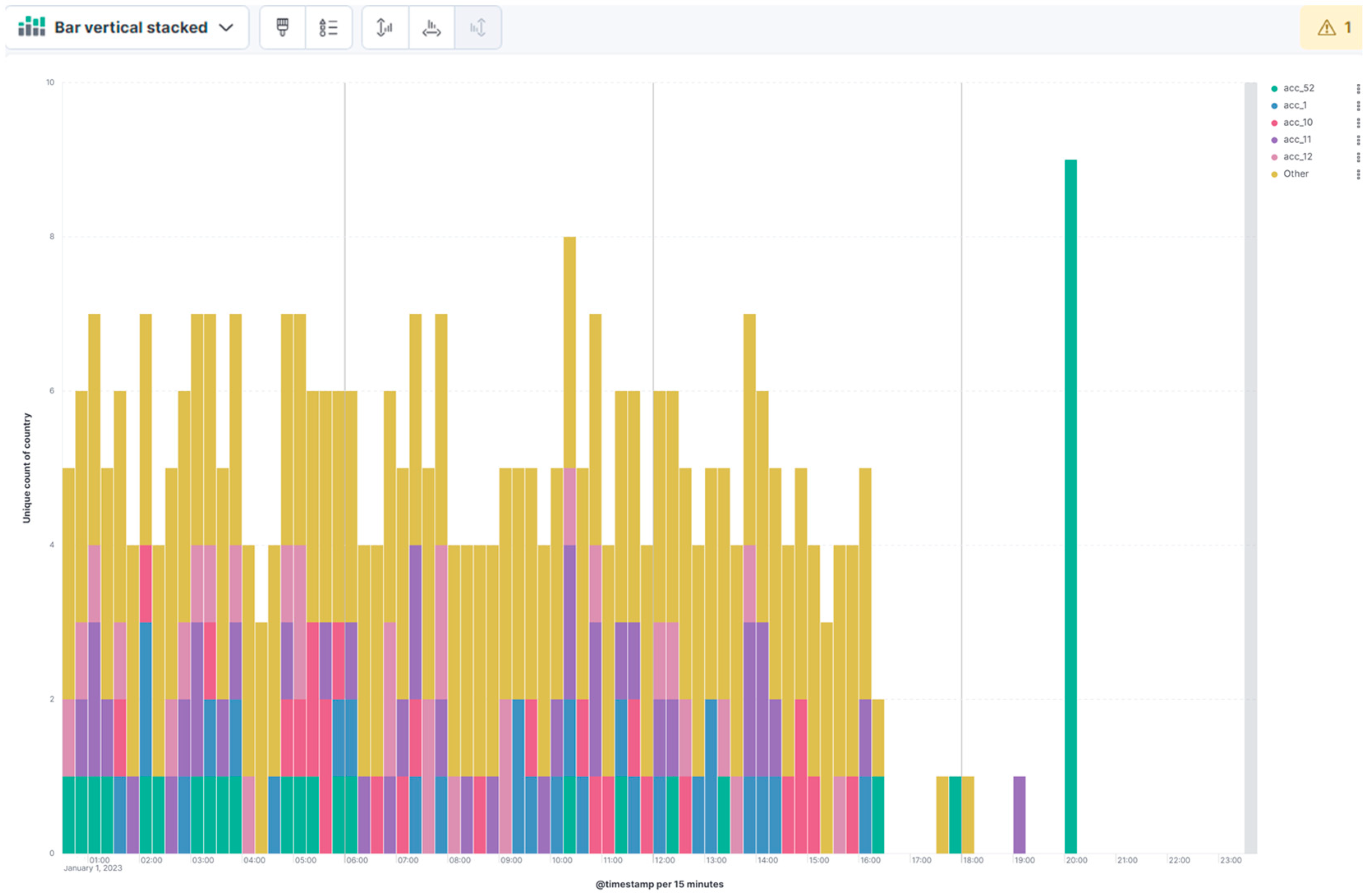Open the Visual options brush menu

click(x=282, y=28)
